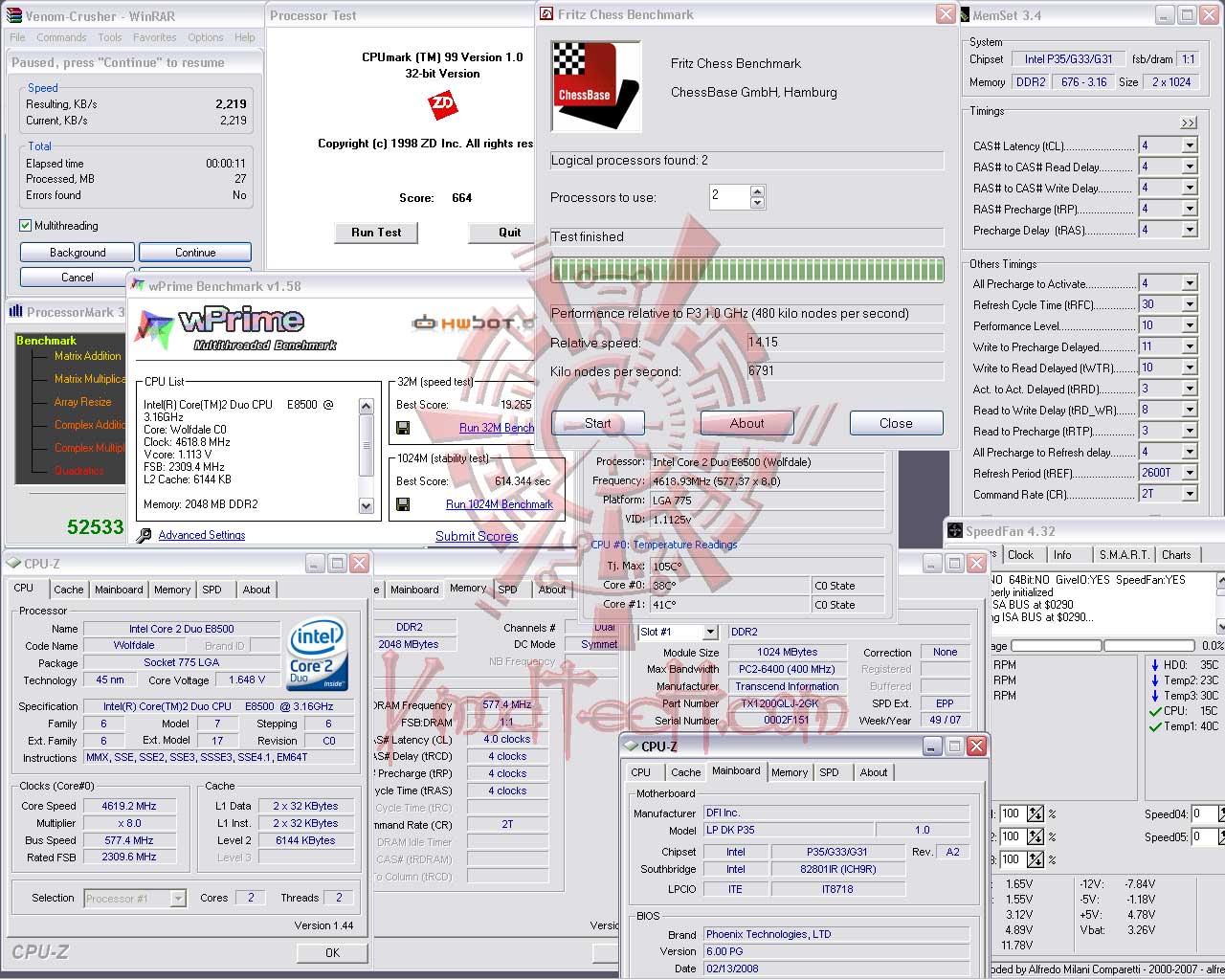Click the blue arrow beside Temp2 in SpeedFan
1225x980 pixels.
tap(1155, 680)
